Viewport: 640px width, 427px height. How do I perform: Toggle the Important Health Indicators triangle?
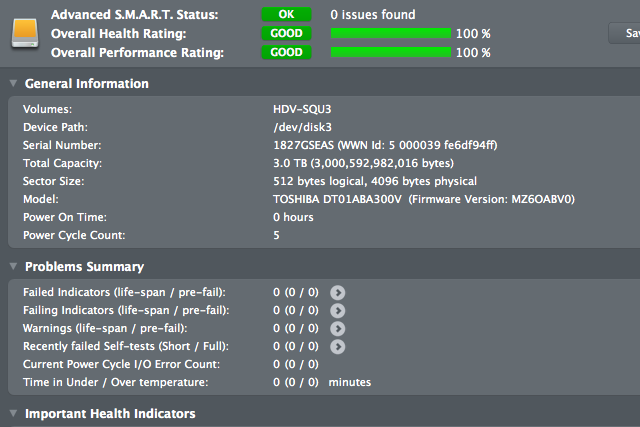pos(13,414)
